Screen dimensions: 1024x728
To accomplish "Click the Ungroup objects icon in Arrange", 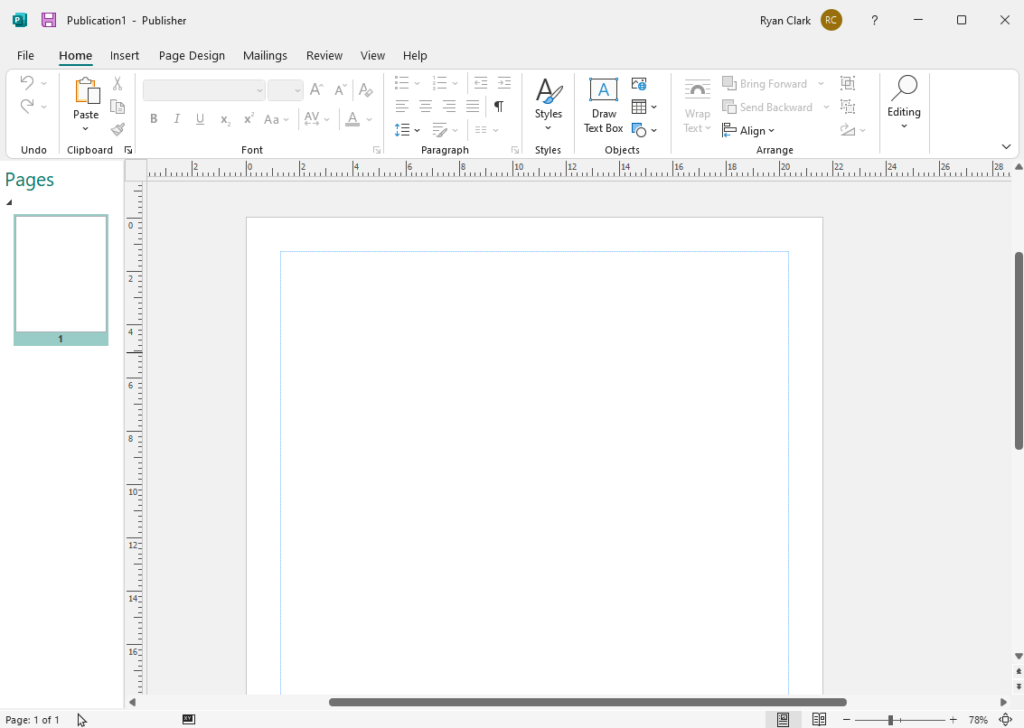I will [x=848, y=106].
